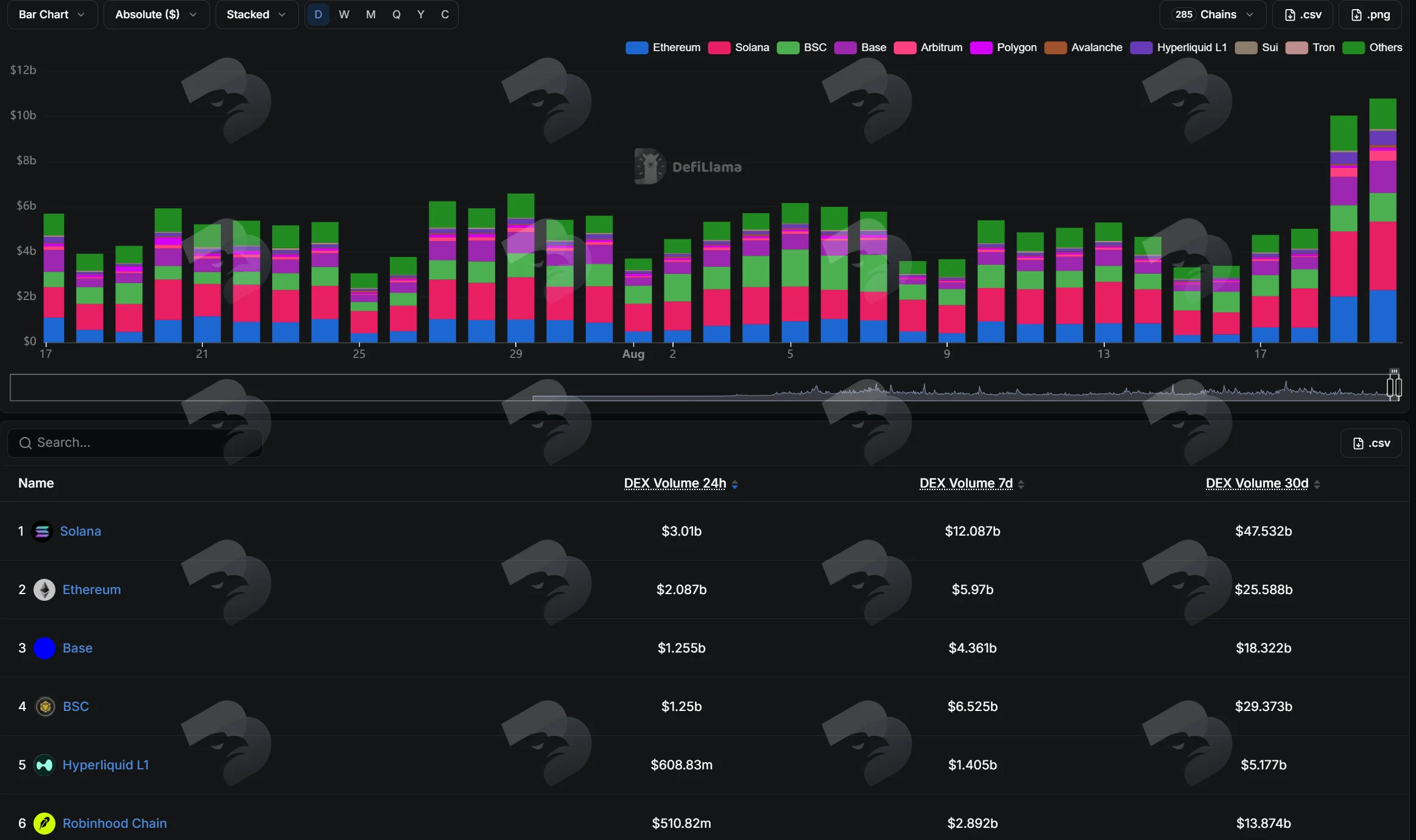The width and height of the screenshot is (1416, 840).
Task: Focus the Search chains input field
Action: 135,443
